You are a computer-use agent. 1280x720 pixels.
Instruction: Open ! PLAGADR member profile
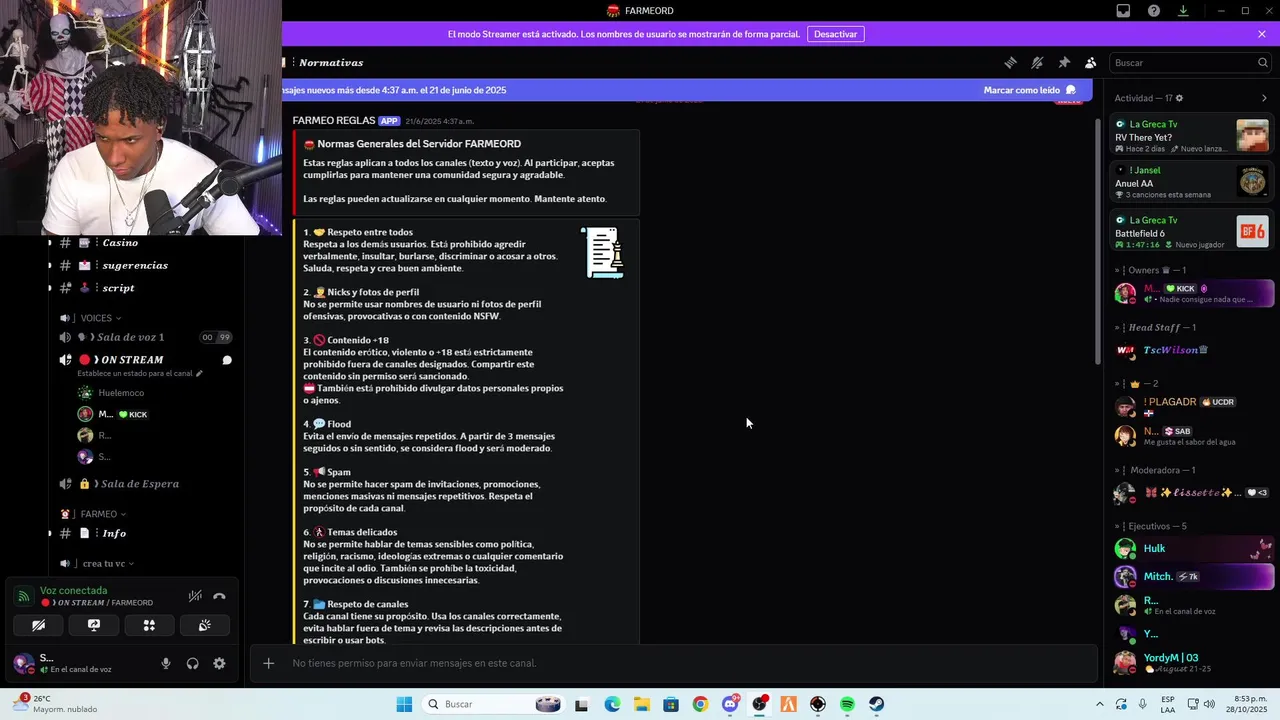click(1192, 406)
